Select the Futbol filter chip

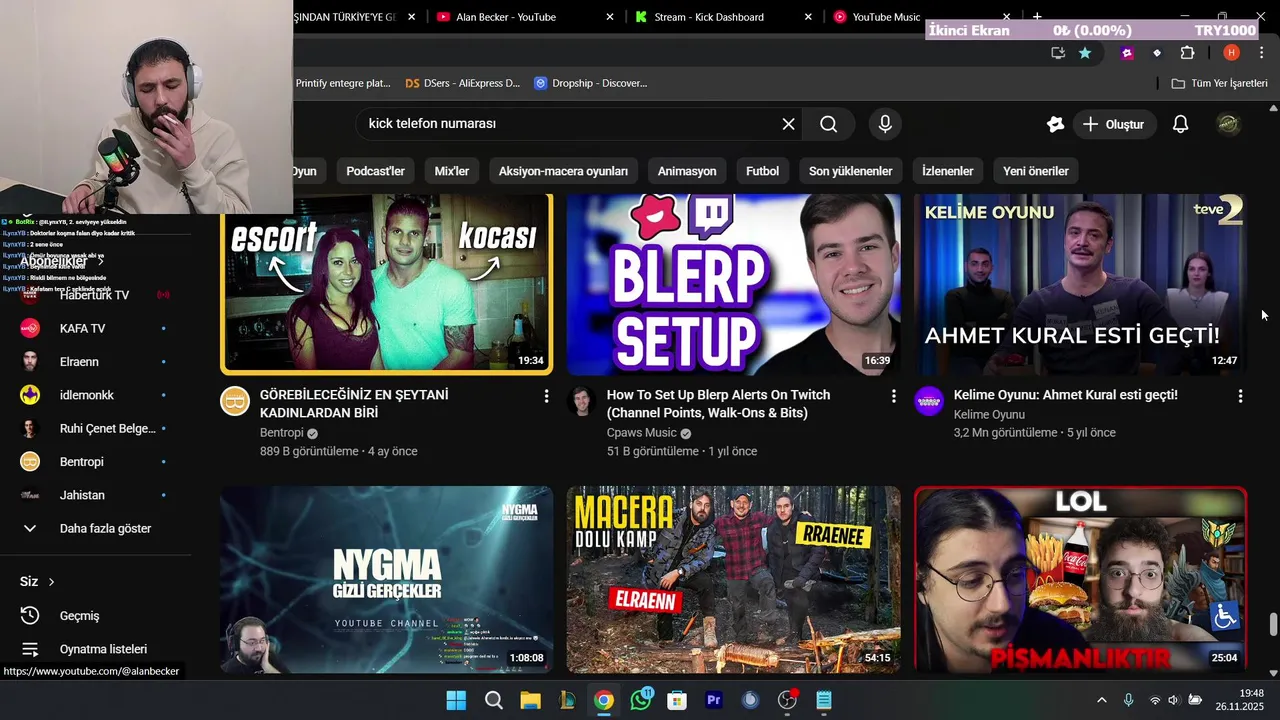[x=762, y=171]
